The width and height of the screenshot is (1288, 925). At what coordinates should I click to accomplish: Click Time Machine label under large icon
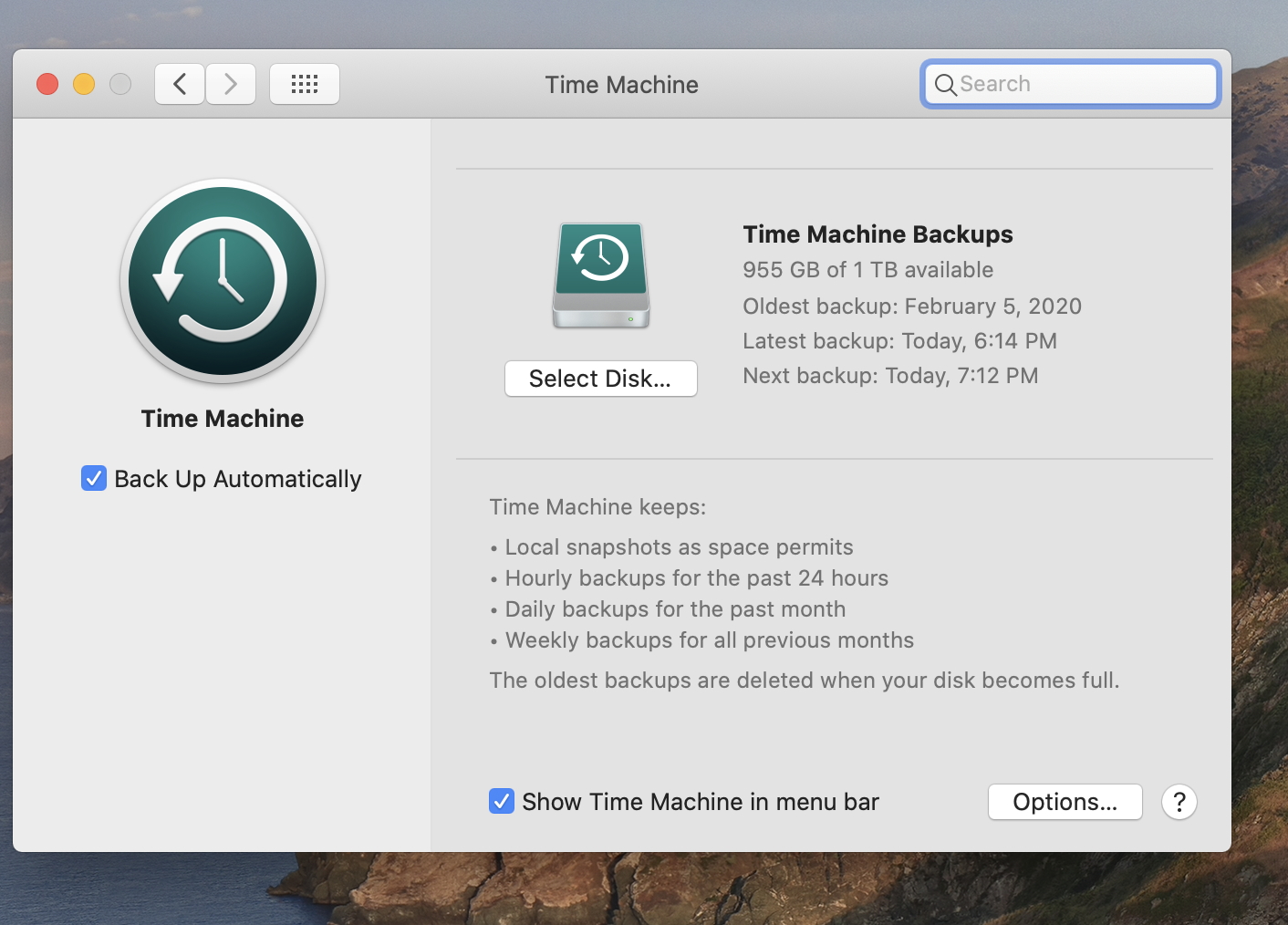pos(223,419)
